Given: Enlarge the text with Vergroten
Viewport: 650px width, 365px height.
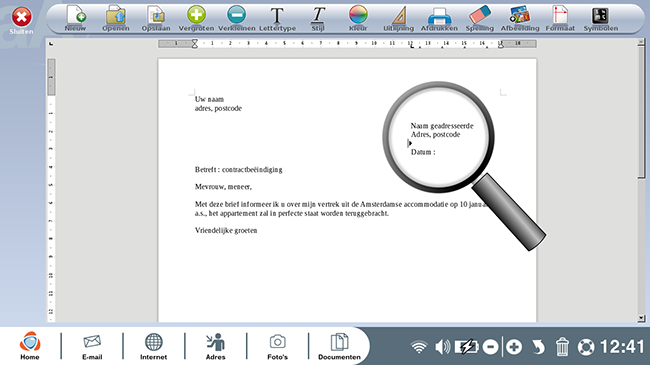Looking at the screenshot, I should tap(196, 18).
